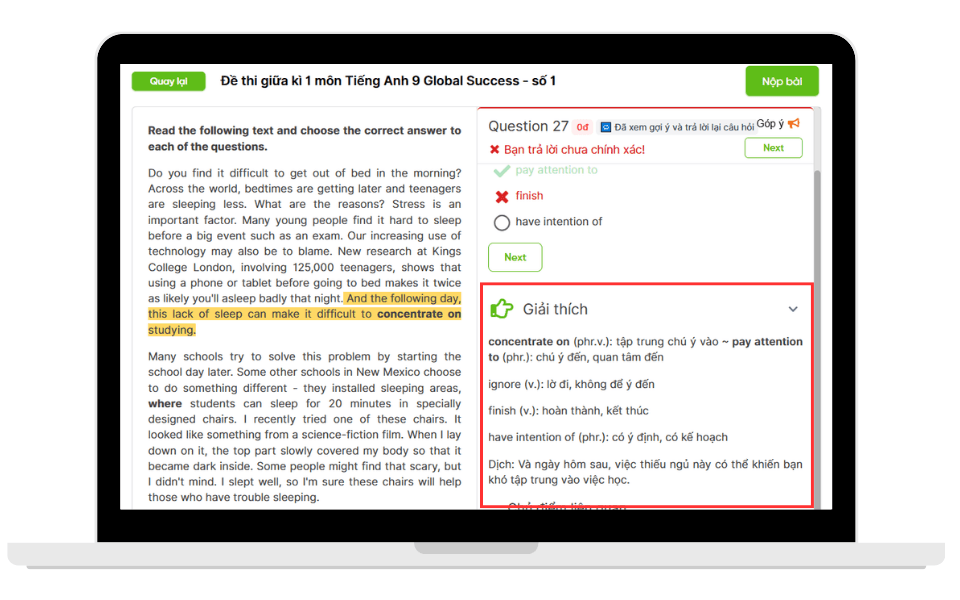Select the 'have intention of' radio button
The image size is (960, 600).
tap(502, 222)
